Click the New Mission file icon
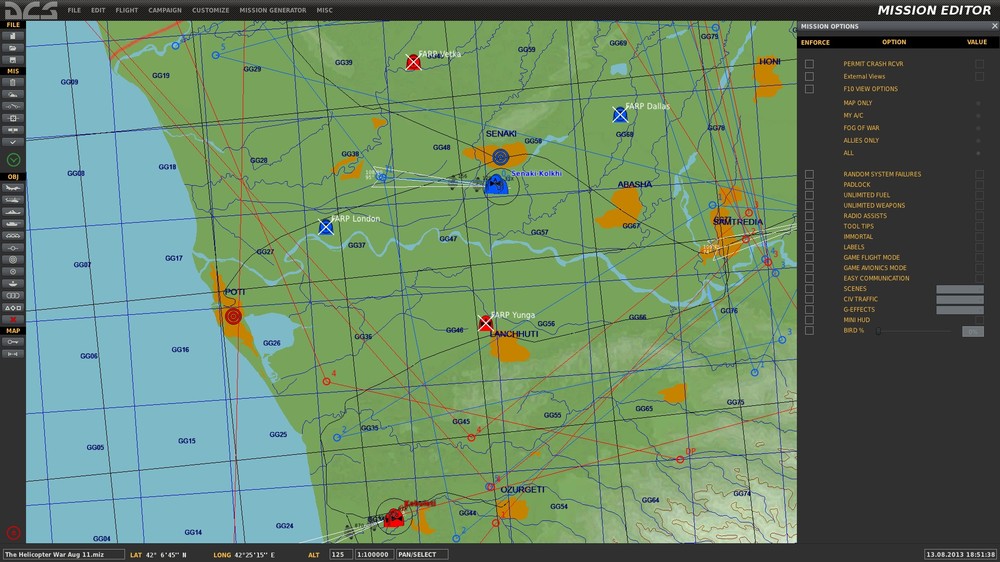This screenshot has height=562, width=1000. (x=13, y=36)
